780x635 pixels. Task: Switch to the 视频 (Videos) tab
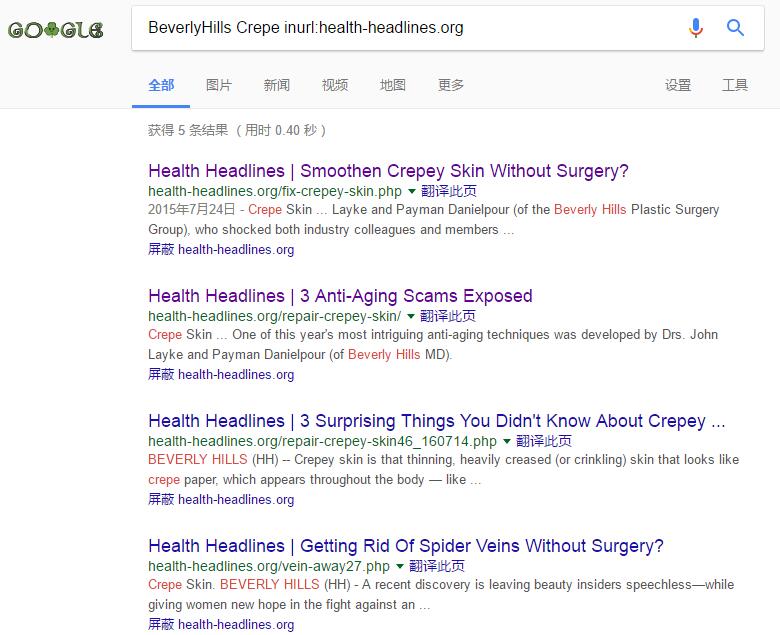tap(335, 85)
